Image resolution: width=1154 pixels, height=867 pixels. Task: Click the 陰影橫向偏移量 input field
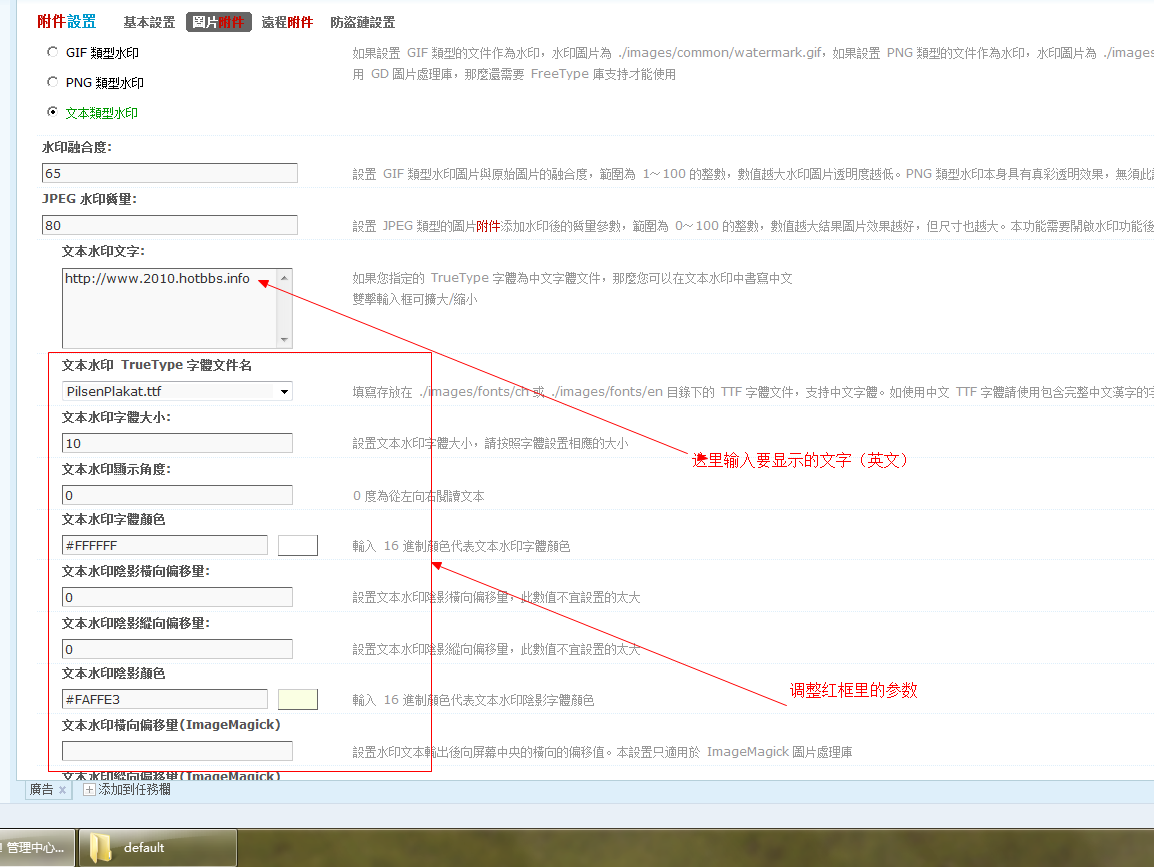coord(177,597)
